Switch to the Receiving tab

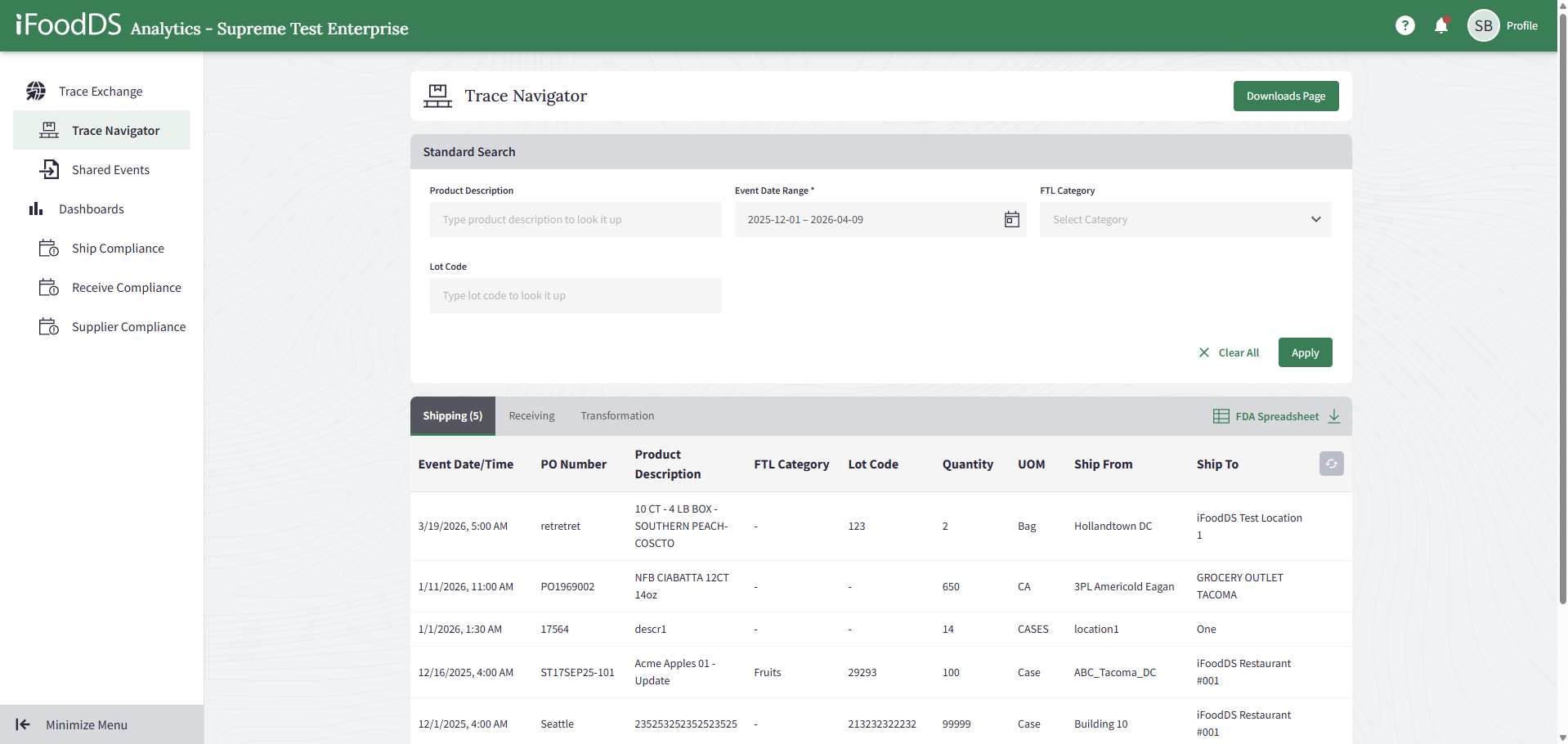(531, 416)
